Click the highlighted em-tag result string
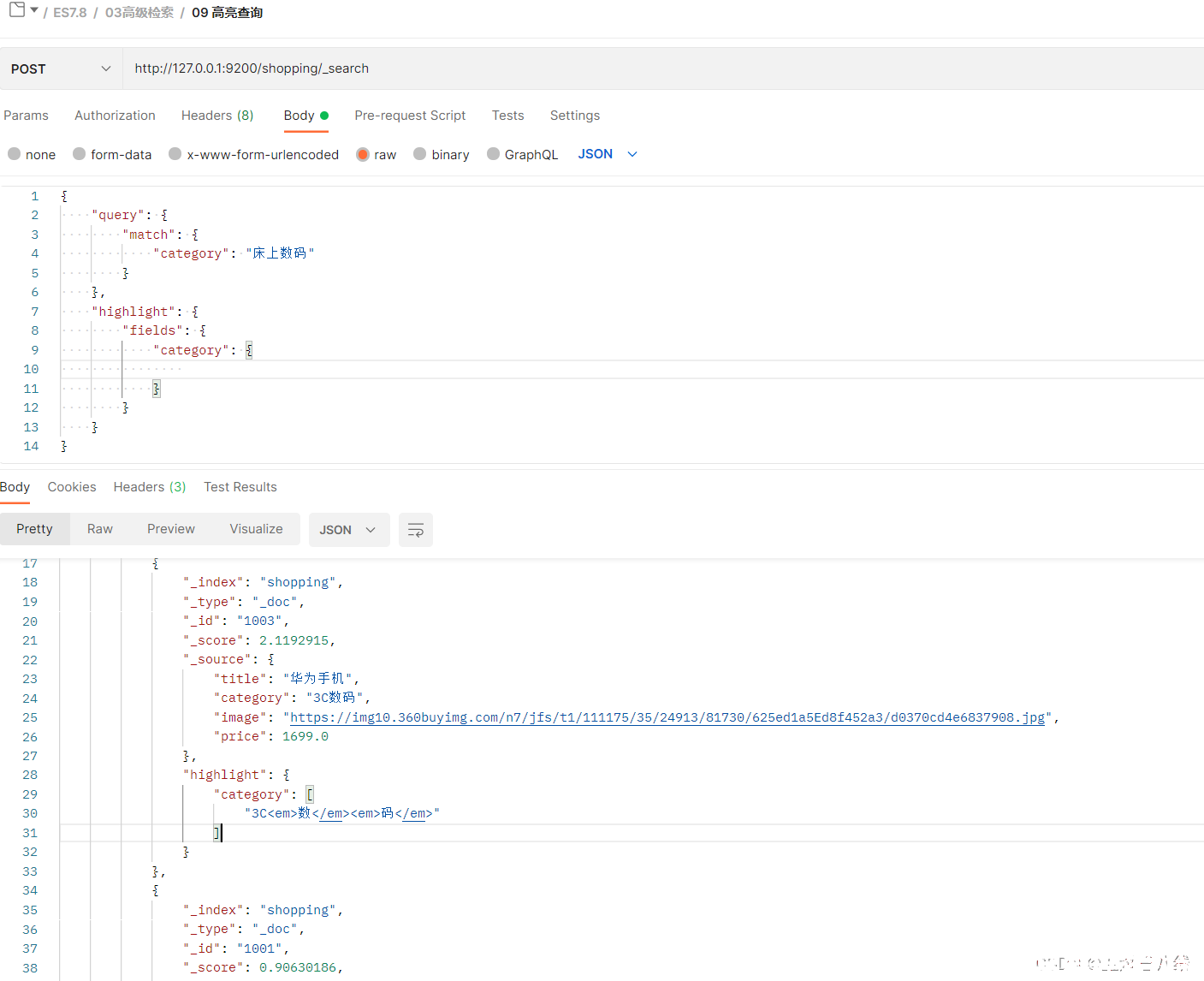The image size is (1204, 981). (x=342, y=813)
